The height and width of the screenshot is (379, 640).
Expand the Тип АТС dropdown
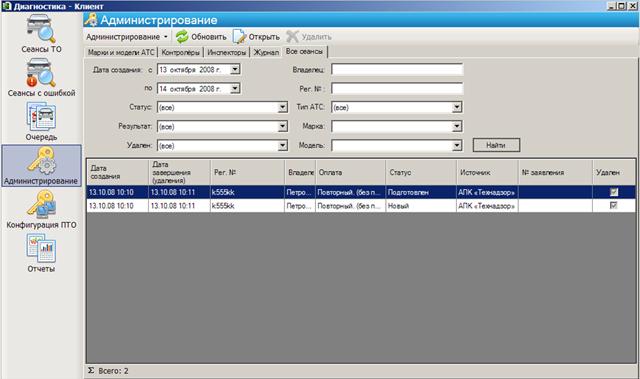point(457,107)
